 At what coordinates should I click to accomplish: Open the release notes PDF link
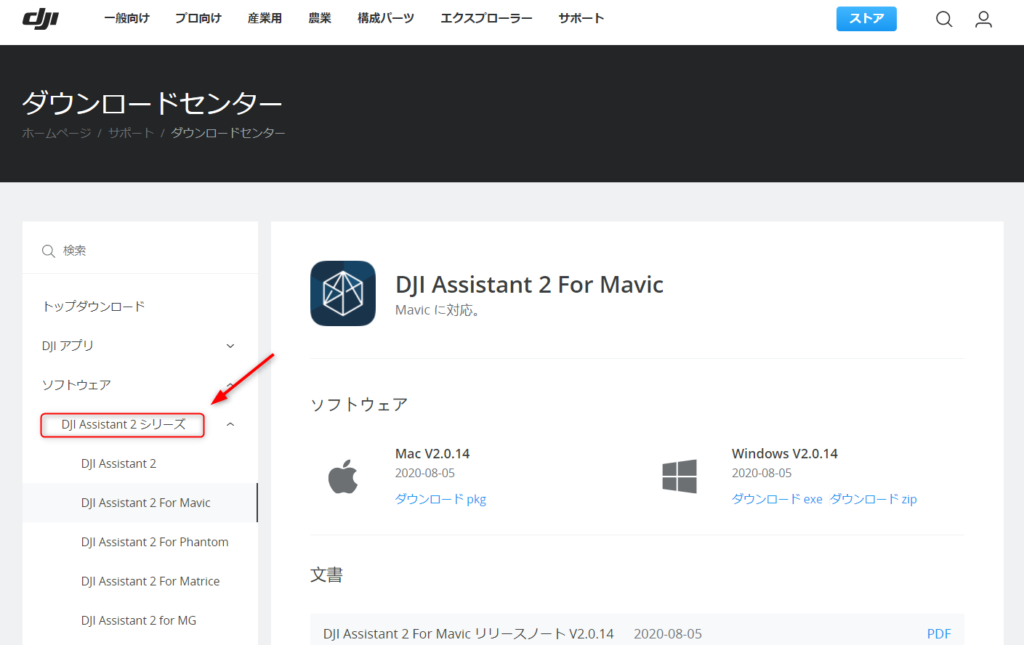coord(938,634)
